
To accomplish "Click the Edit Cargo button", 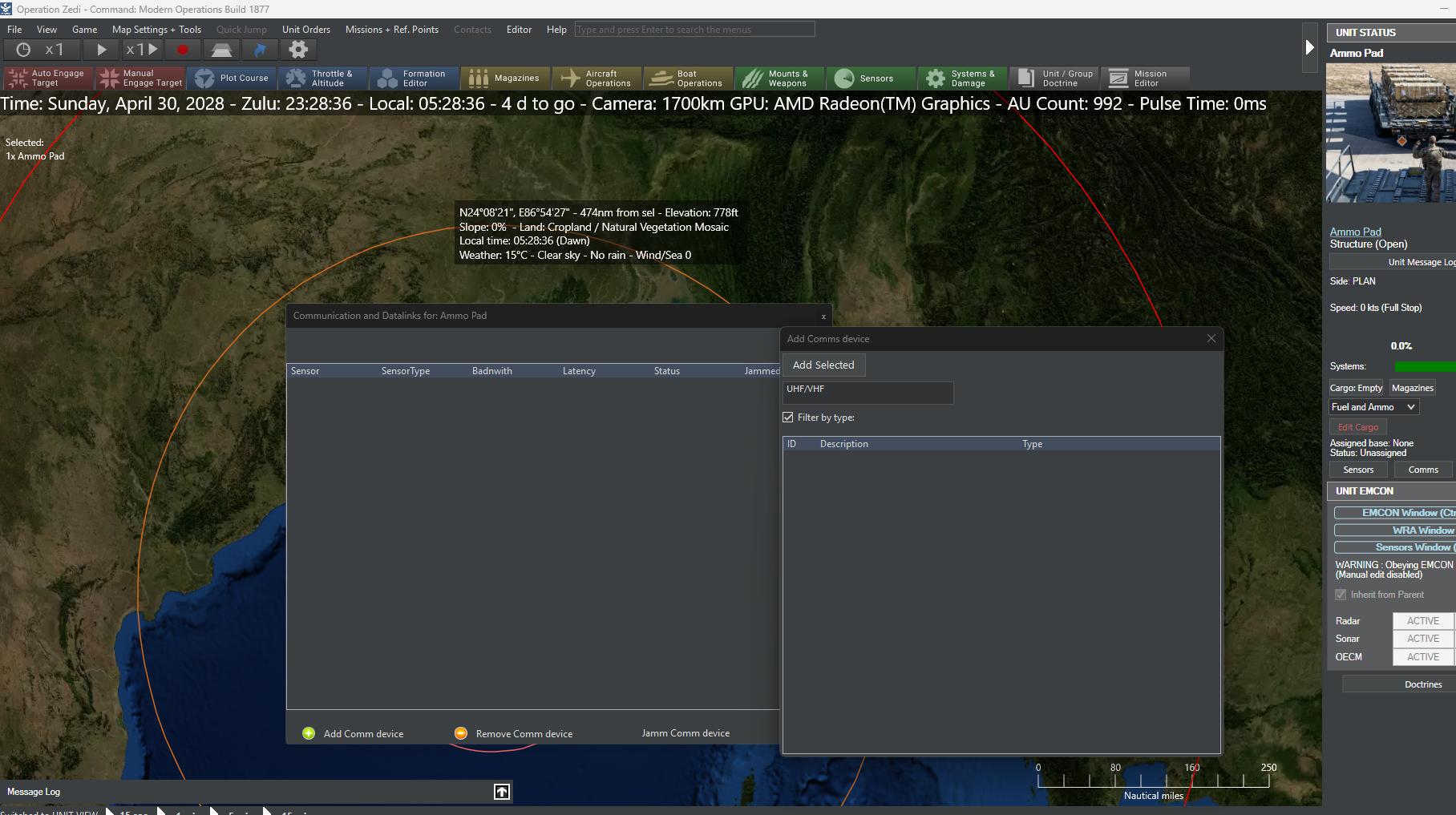I will 1358,427.
